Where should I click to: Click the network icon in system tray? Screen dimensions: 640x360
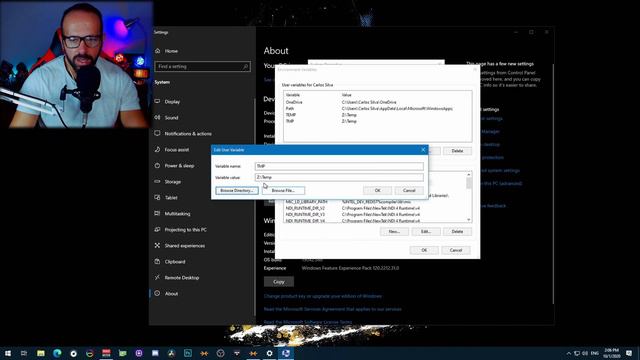coord(577,353)
